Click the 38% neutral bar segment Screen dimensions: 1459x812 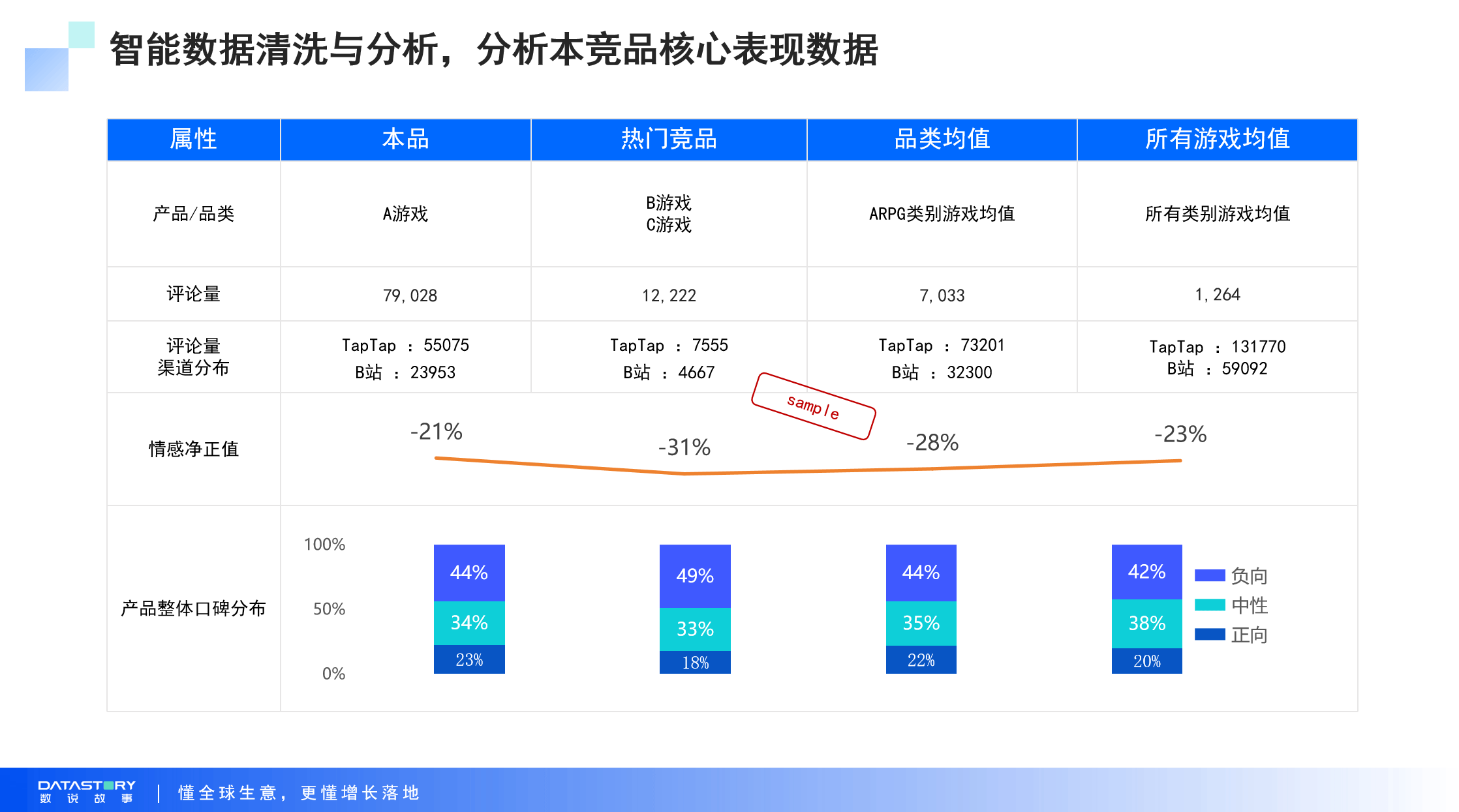[1146, 624]
